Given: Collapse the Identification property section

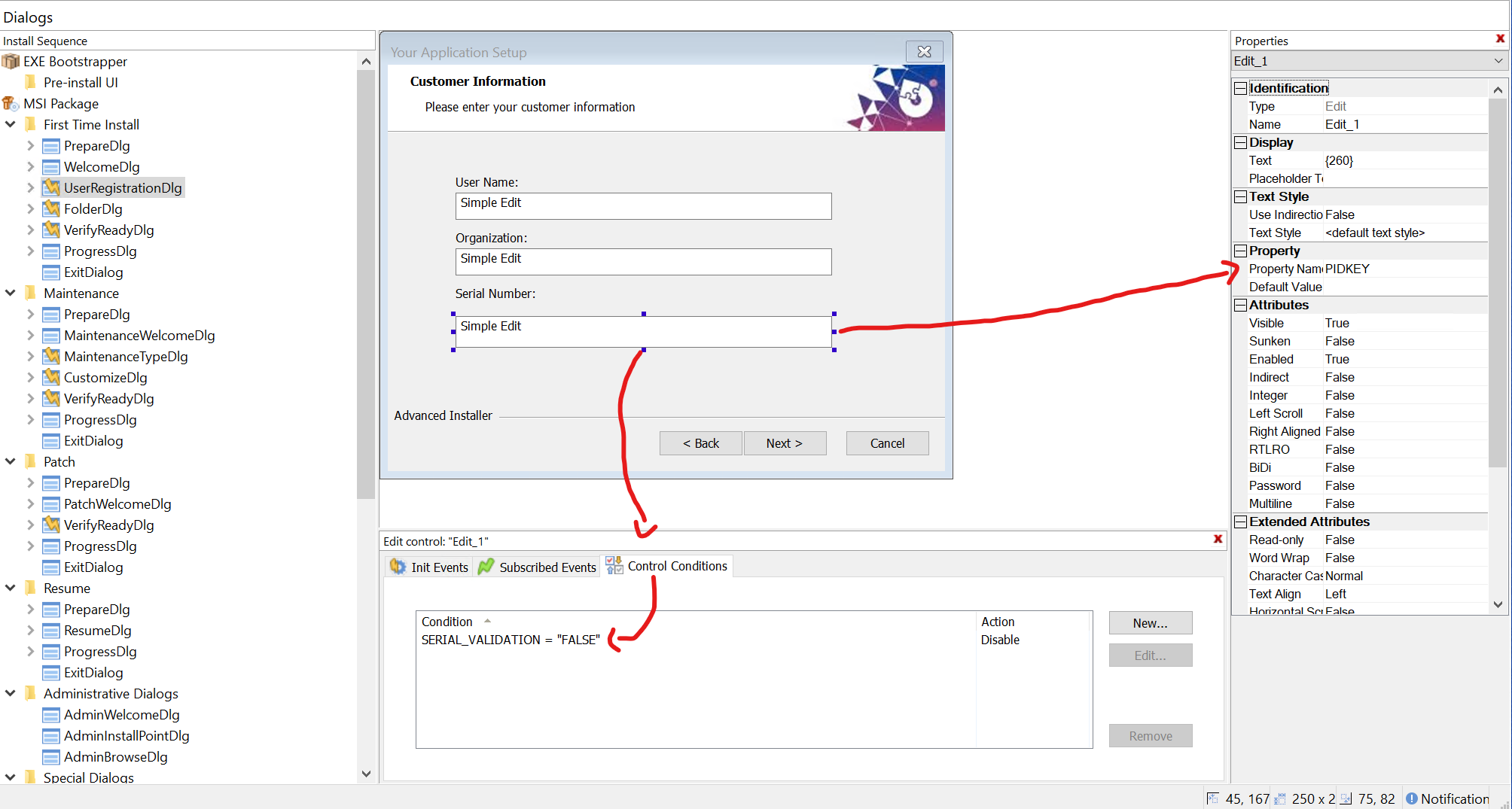Looking at the screenshot, I should click(x=1241, y=88).
